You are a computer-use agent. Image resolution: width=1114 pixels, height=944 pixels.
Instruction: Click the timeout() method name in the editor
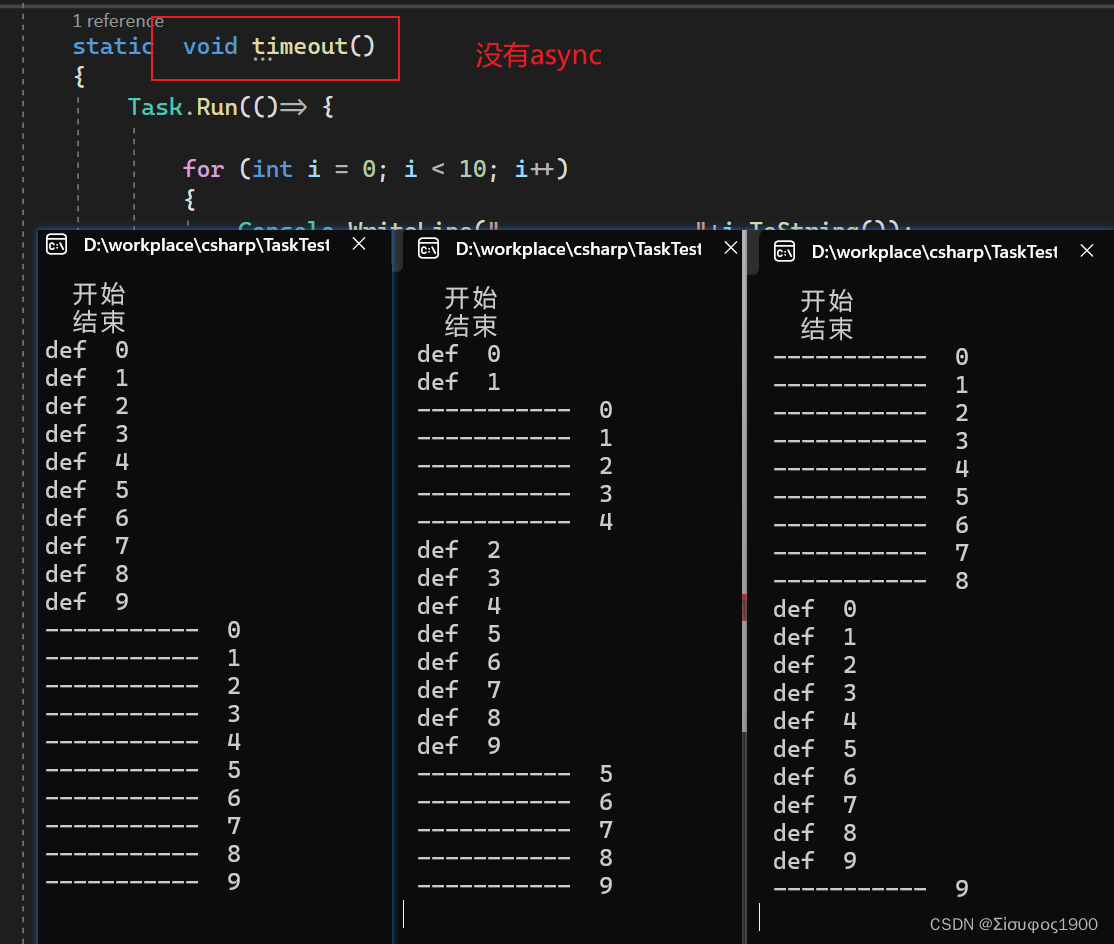click(298, 45)
